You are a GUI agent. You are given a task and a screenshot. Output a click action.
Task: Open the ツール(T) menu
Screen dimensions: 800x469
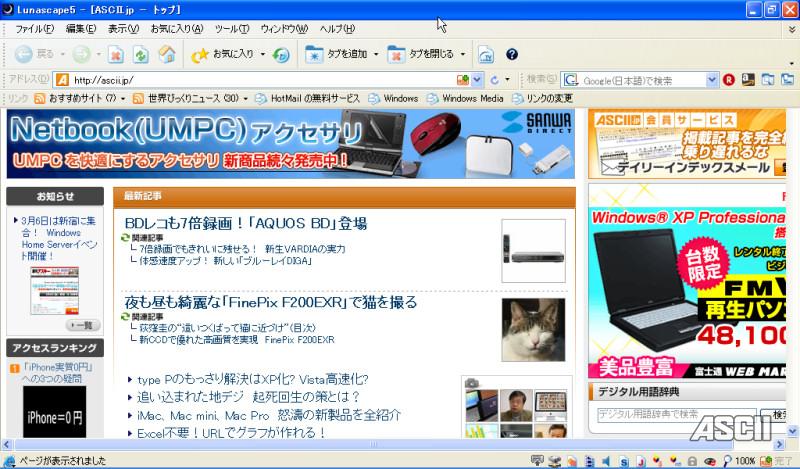click(x=232, y=29)
